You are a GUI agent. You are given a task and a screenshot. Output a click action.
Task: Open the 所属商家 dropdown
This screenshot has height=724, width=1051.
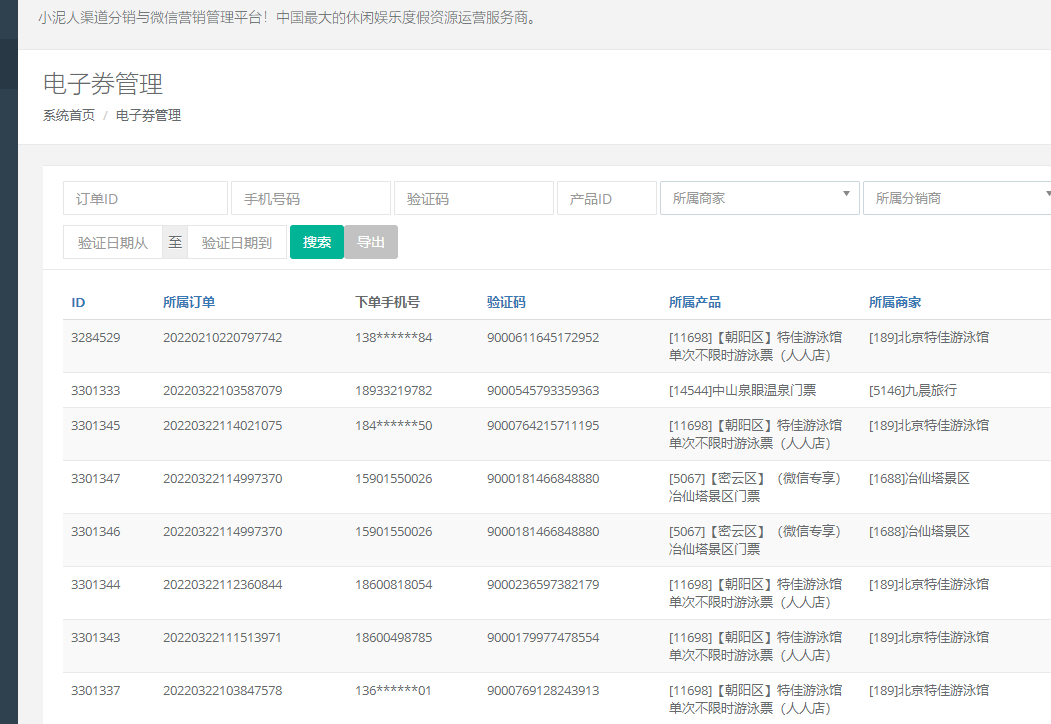[759, 198]
